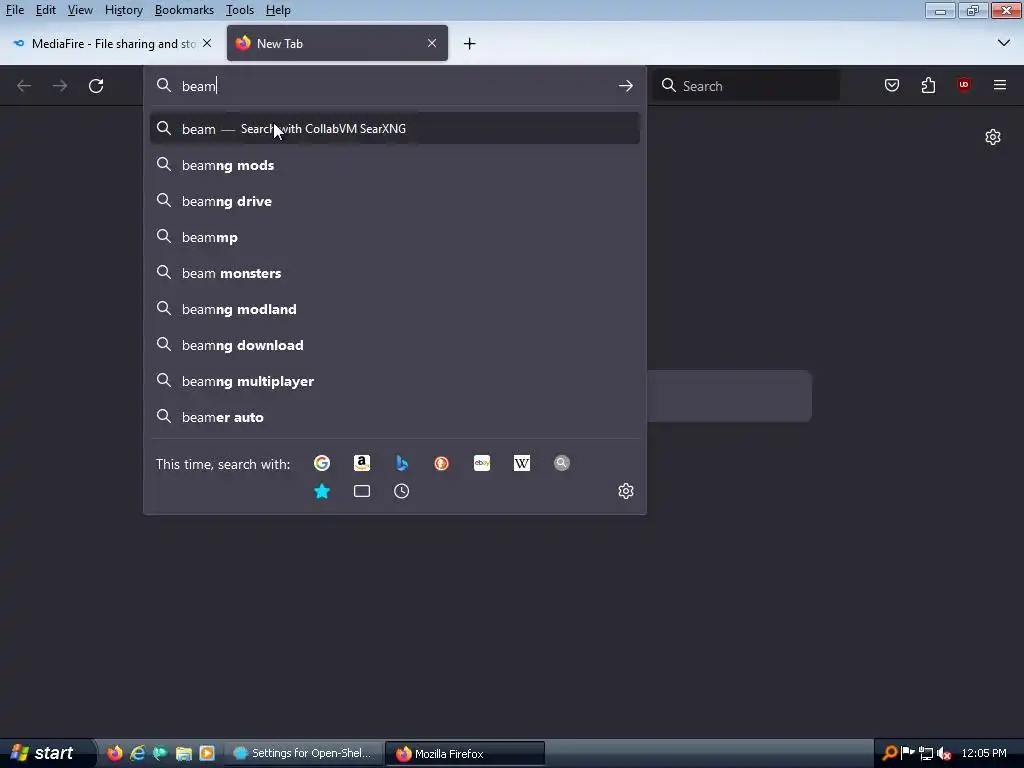The height and width of the screenshot is (768, 1024).
Task: Search once with Amazon icon
Action: point(362,463)
